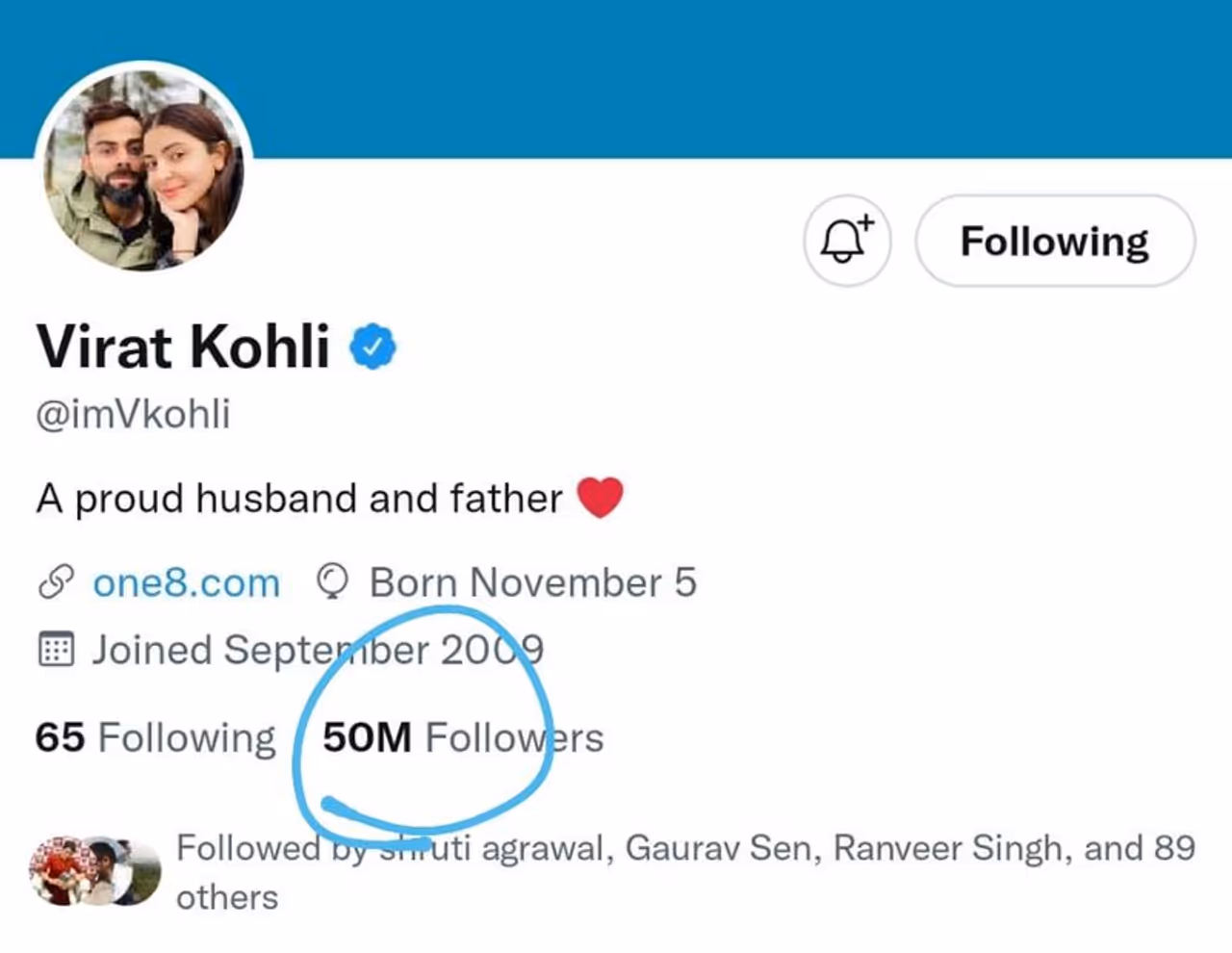Click the calendar icon next to Joined
The width and height of the screenshot is (1232, 953).
(x=56, y=650)
